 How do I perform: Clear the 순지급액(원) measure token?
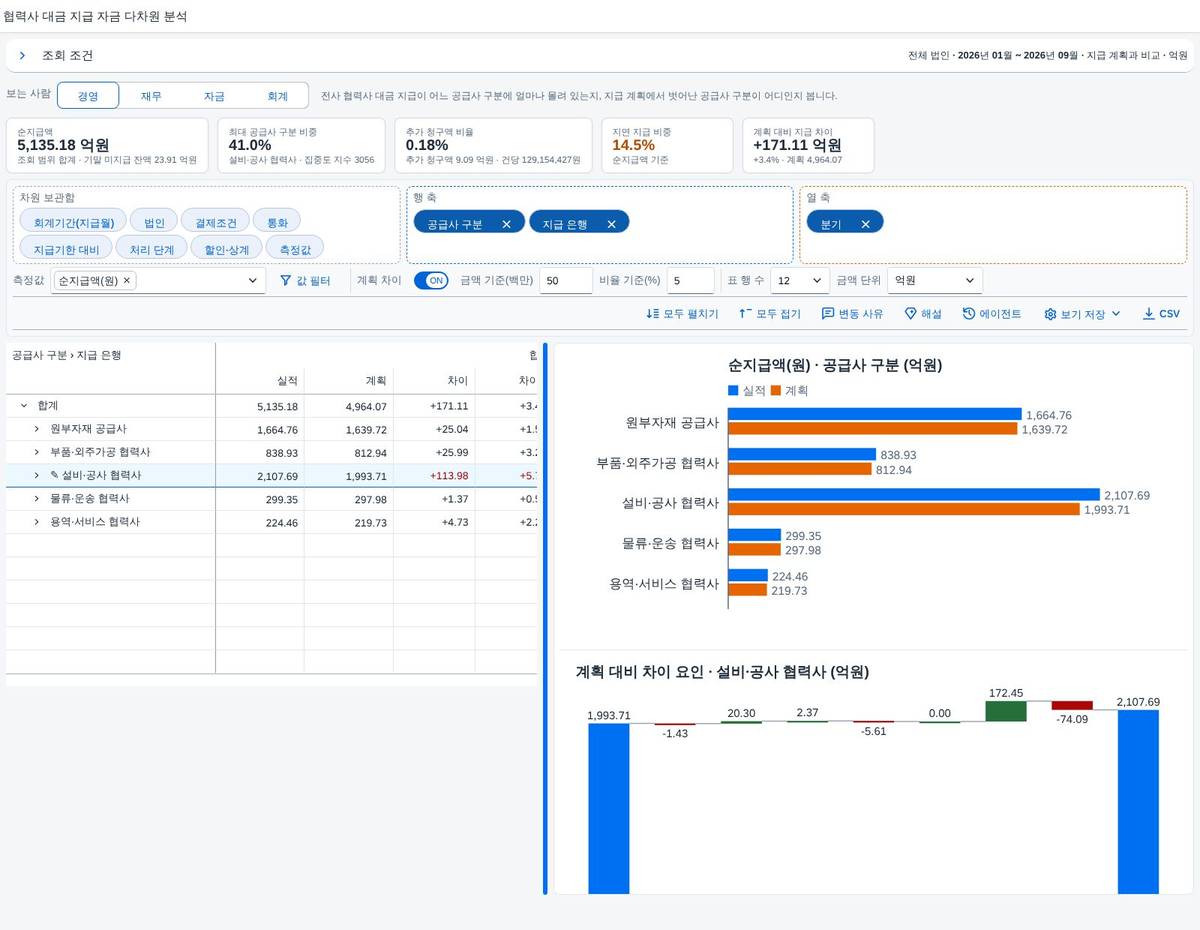pos(126,281)
